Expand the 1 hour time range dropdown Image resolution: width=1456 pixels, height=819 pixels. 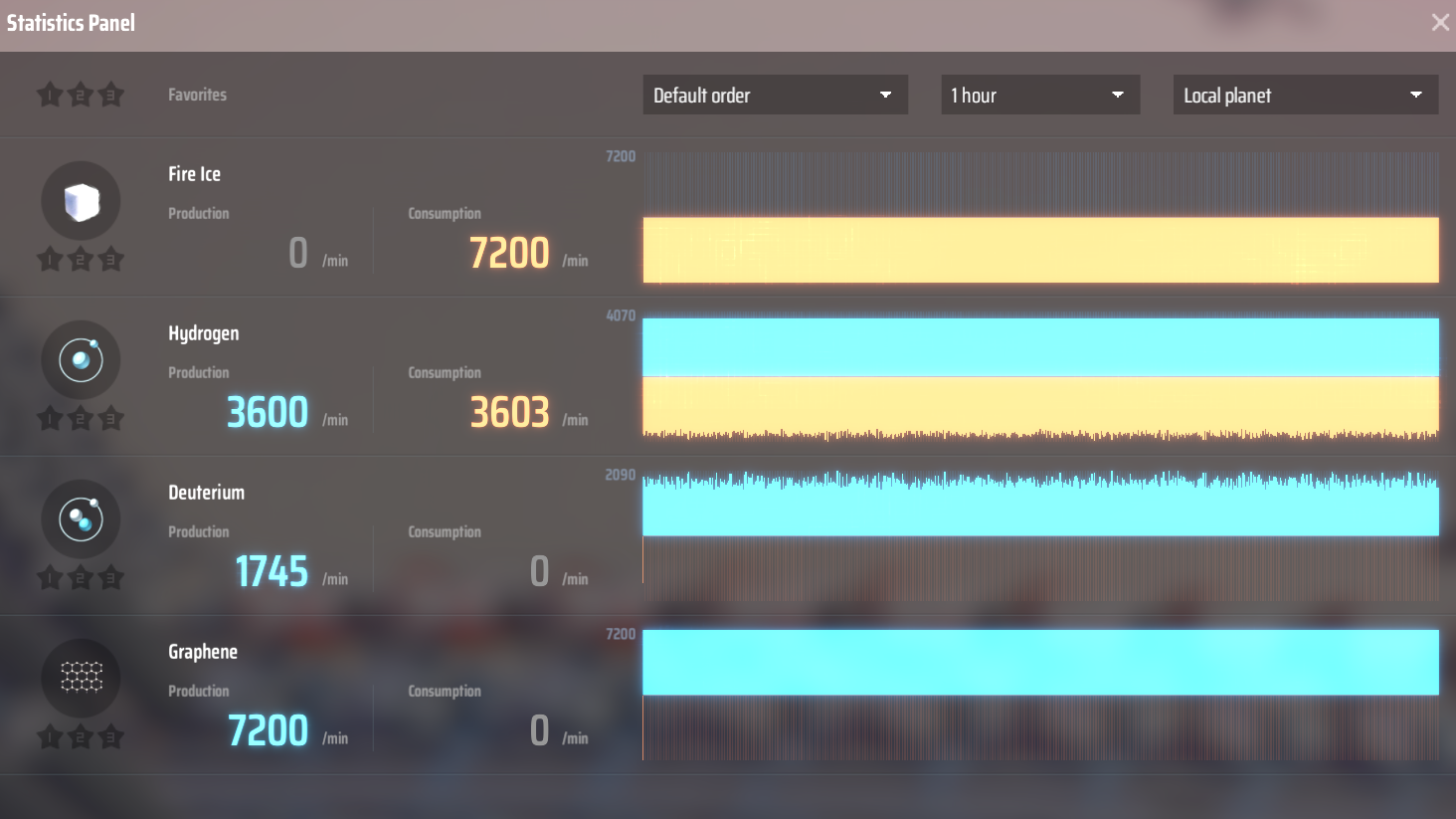click(x=1039, y=96)
